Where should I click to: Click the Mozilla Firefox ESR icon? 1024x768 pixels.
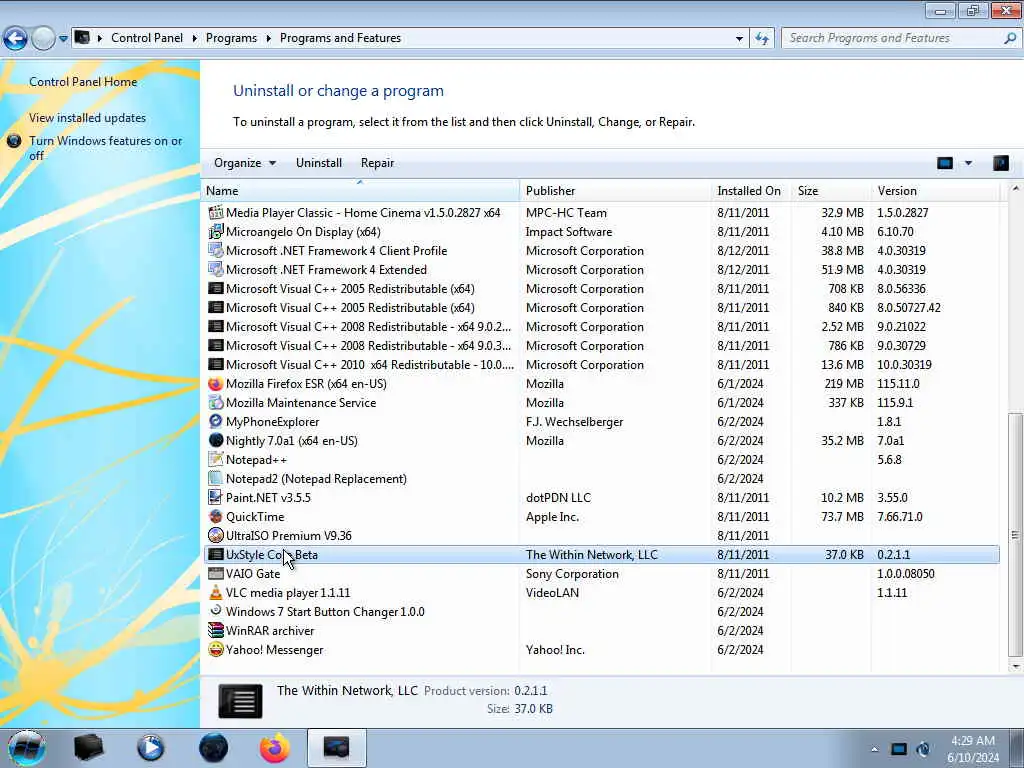point(216,384)
